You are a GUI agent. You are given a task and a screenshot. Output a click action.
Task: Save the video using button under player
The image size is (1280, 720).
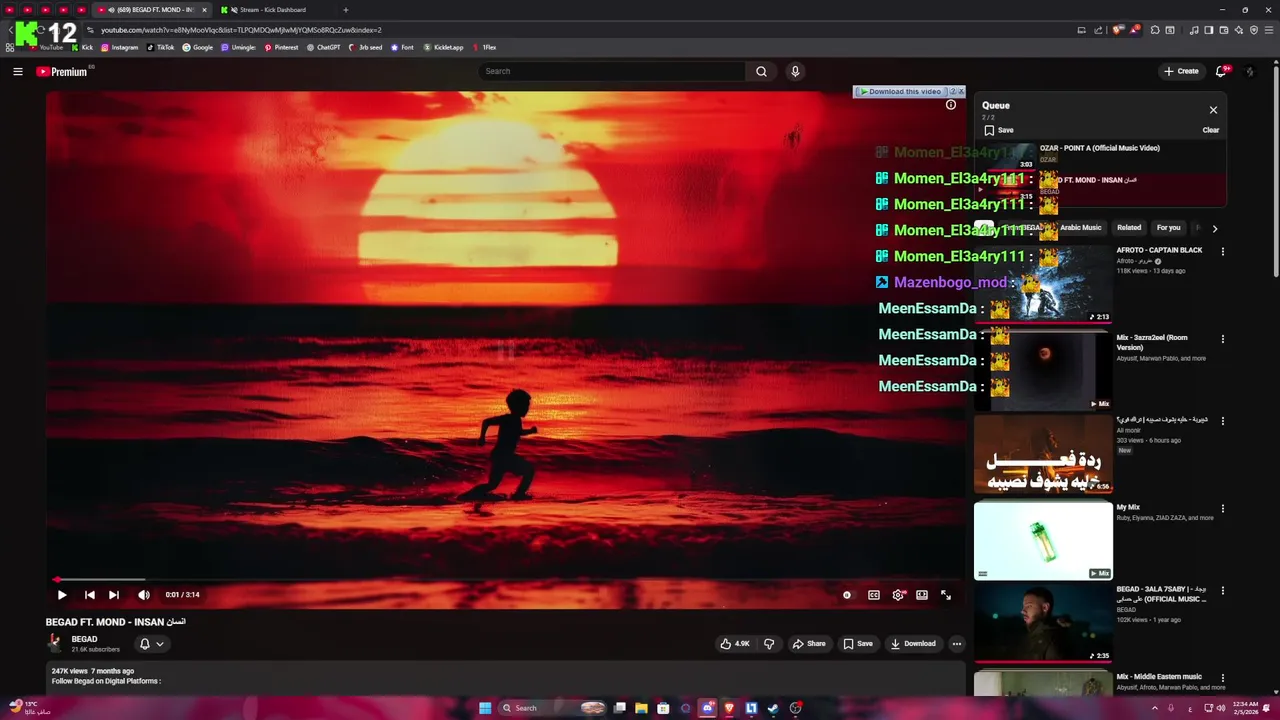pyautogui.click(x=858, y=644)
